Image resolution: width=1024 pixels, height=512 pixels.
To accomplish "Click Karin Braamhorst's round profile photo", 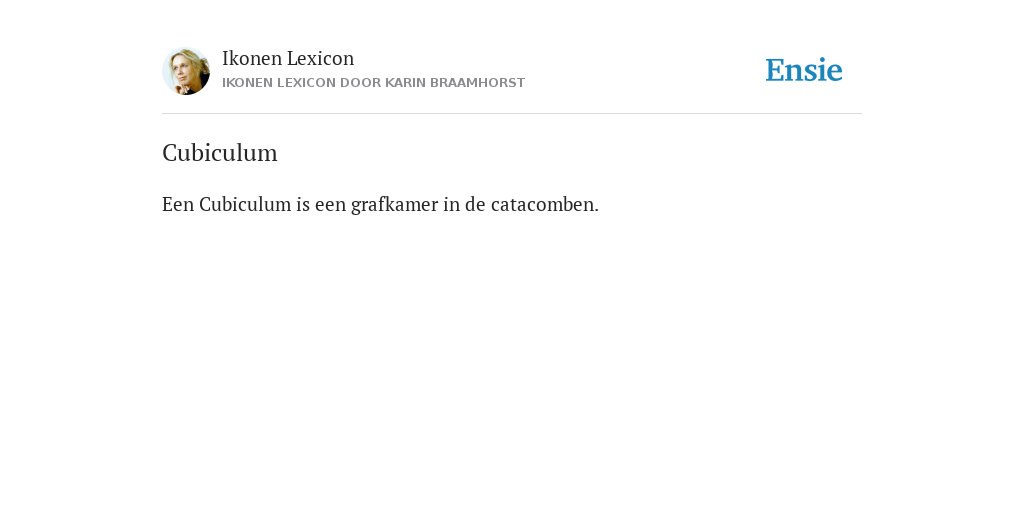I will pyautogui.click(x=186, y=71).
